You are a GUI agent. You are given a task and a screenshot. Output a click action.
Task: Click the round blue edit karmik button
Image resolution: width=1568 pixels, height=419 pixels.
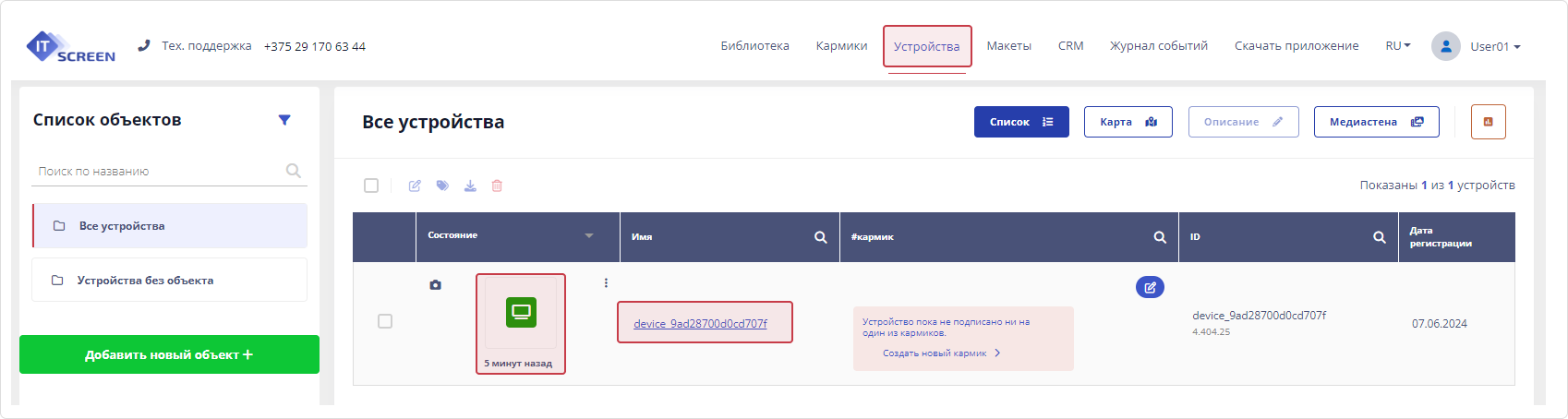pos(1150,287)
